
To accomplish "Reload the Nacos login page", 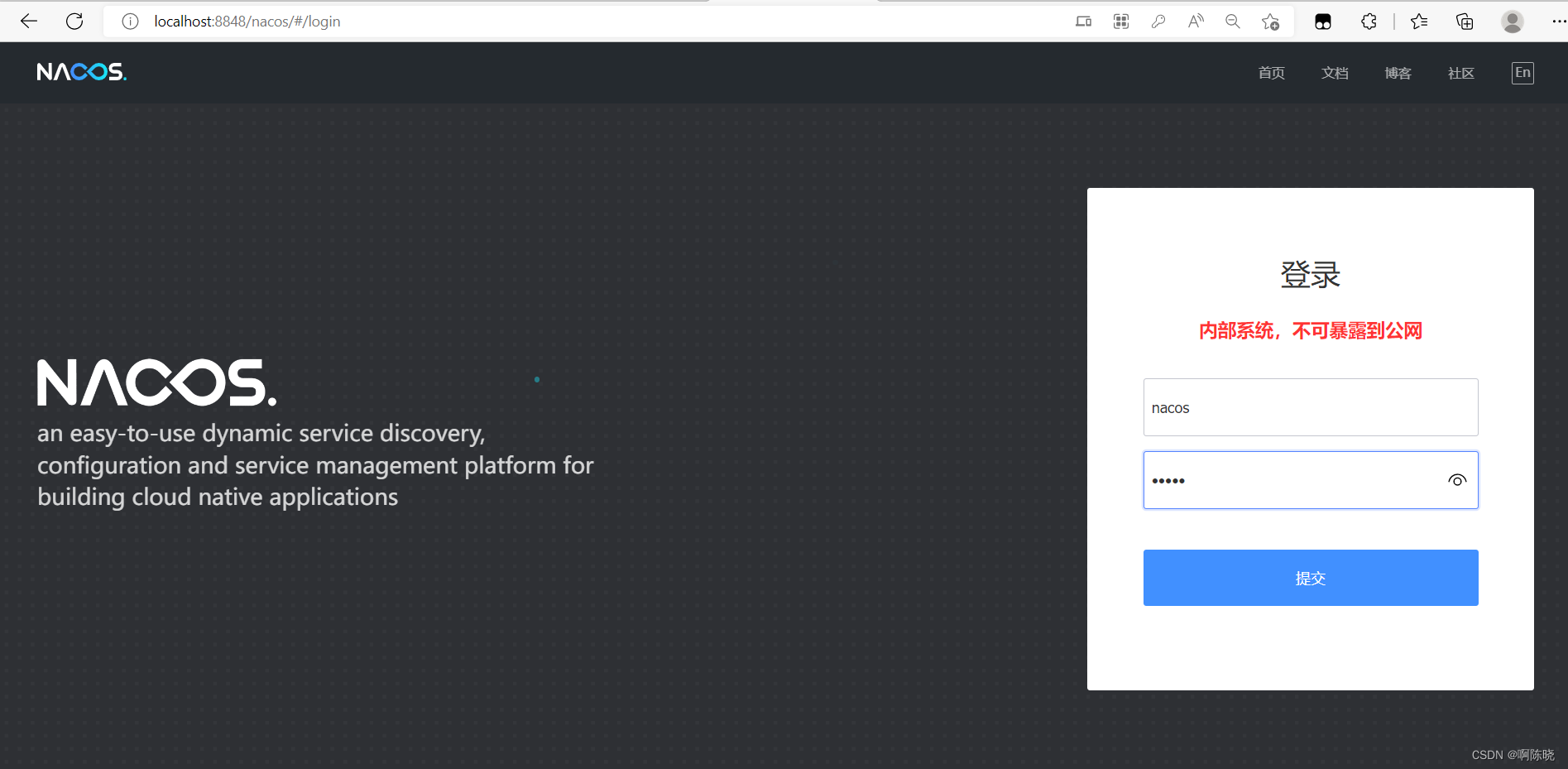I will click(x=74, y=22).
